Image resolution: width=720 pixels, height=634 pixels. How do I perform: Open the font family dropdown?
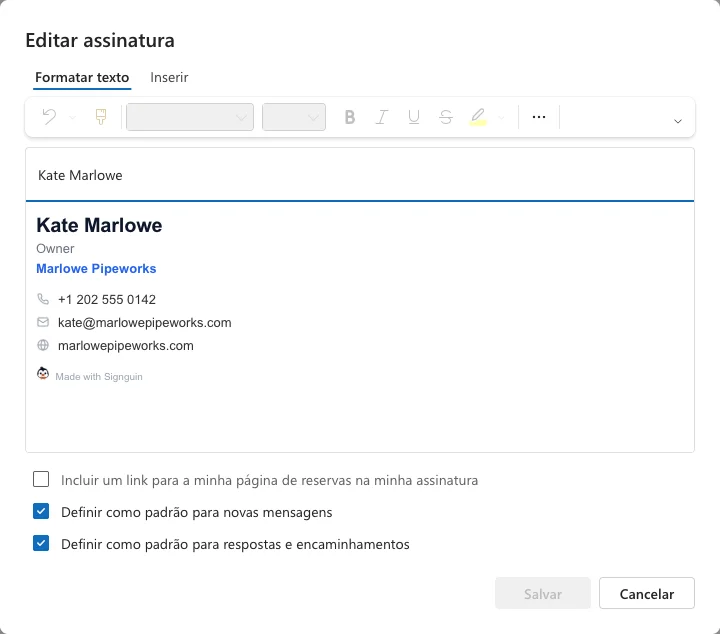(x=190, y=117)
